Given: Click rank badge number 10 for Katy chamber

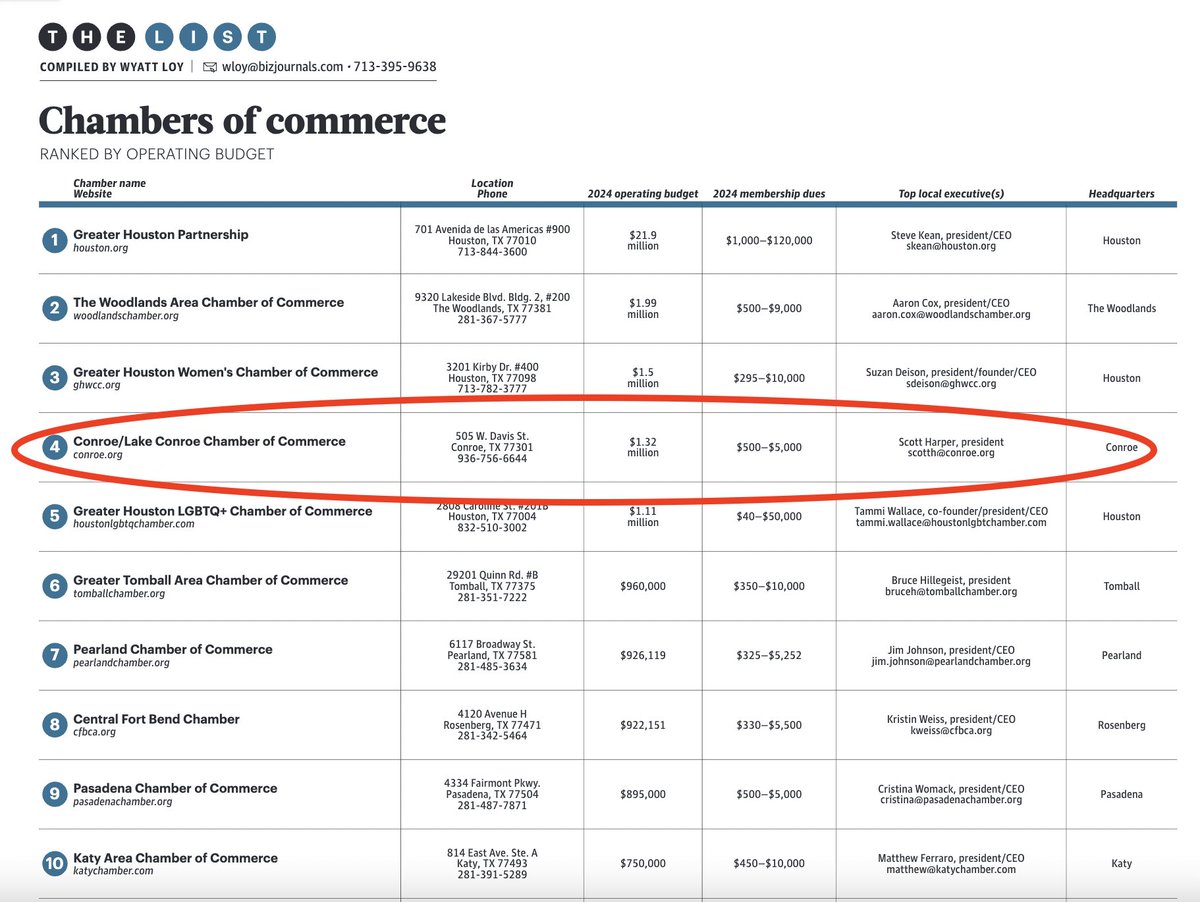Looking at the screenshot, I should [54, 864].
